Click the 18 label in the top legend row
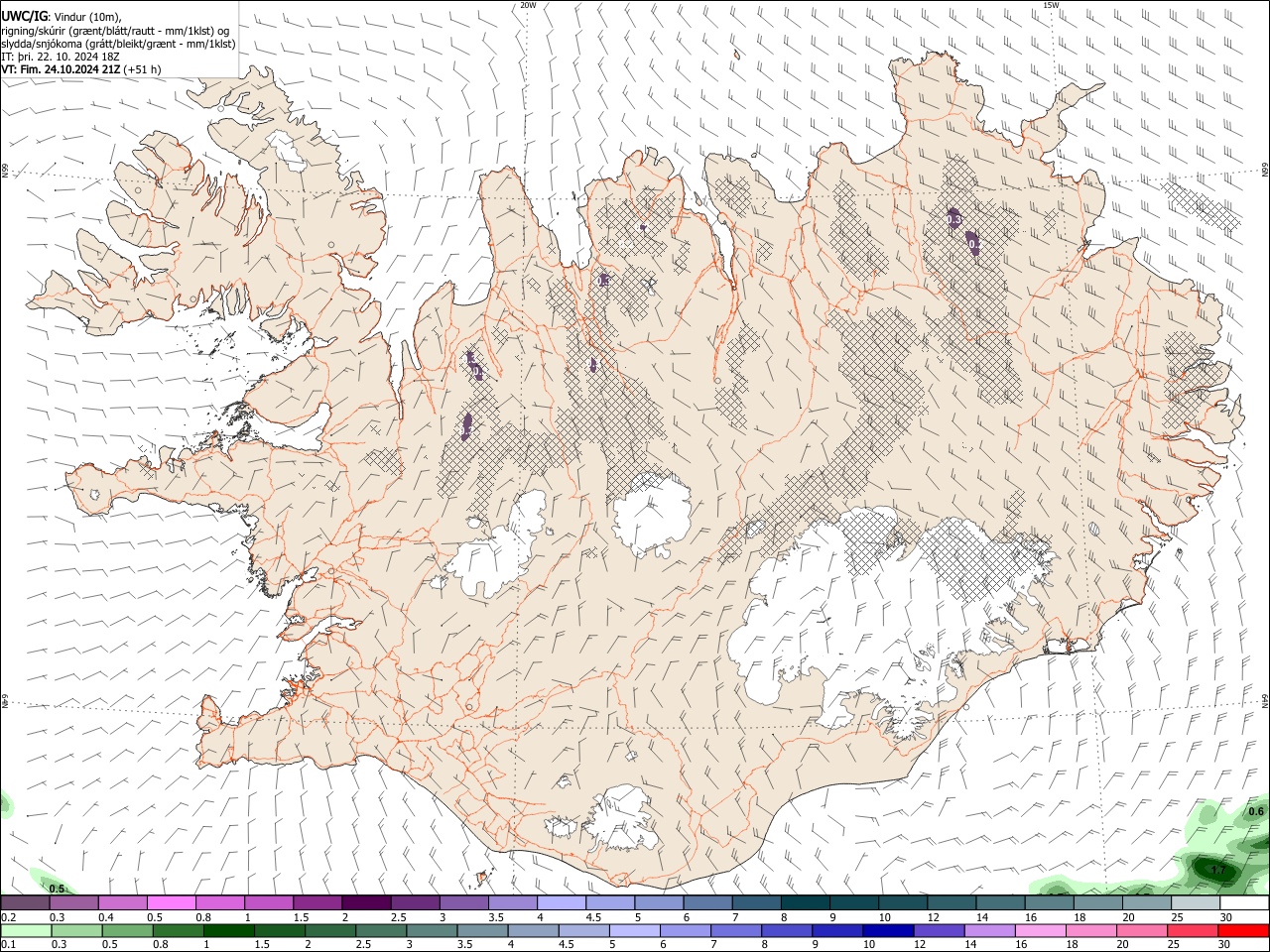1270x952 pixels. click(x=1079, y=917)
